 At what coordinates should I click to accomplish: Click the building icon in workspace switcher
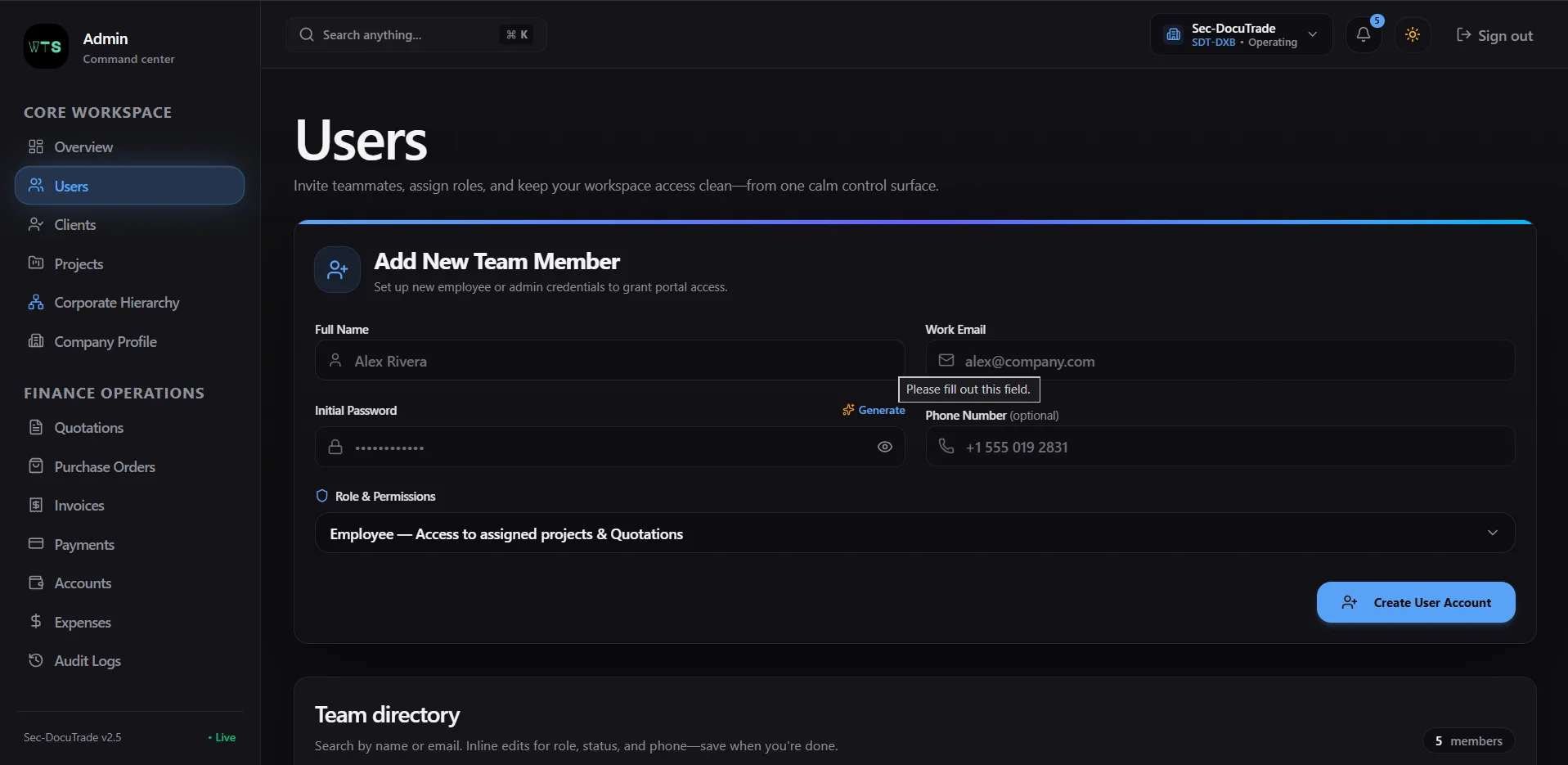1174,34
